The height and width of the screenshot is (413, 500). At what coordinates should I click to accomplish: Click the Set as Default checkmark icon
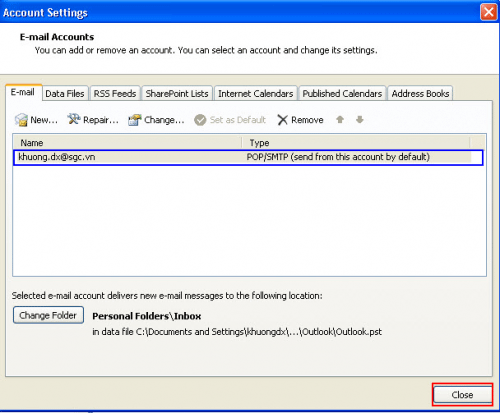[200, 120]
